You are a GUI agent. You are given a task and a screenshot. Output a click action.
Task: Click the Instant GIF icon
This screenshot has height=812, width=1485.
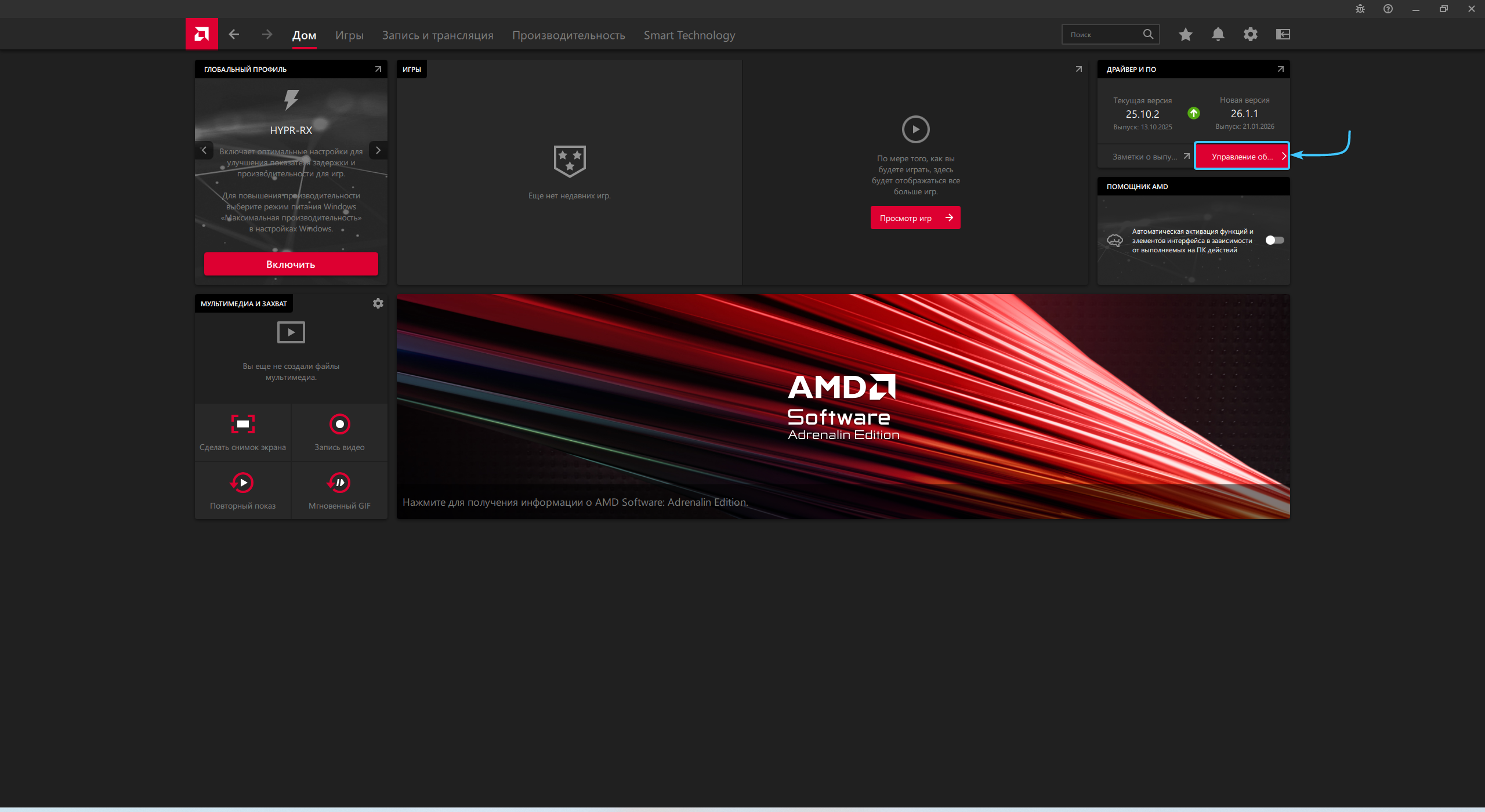(x=339, y=483)
